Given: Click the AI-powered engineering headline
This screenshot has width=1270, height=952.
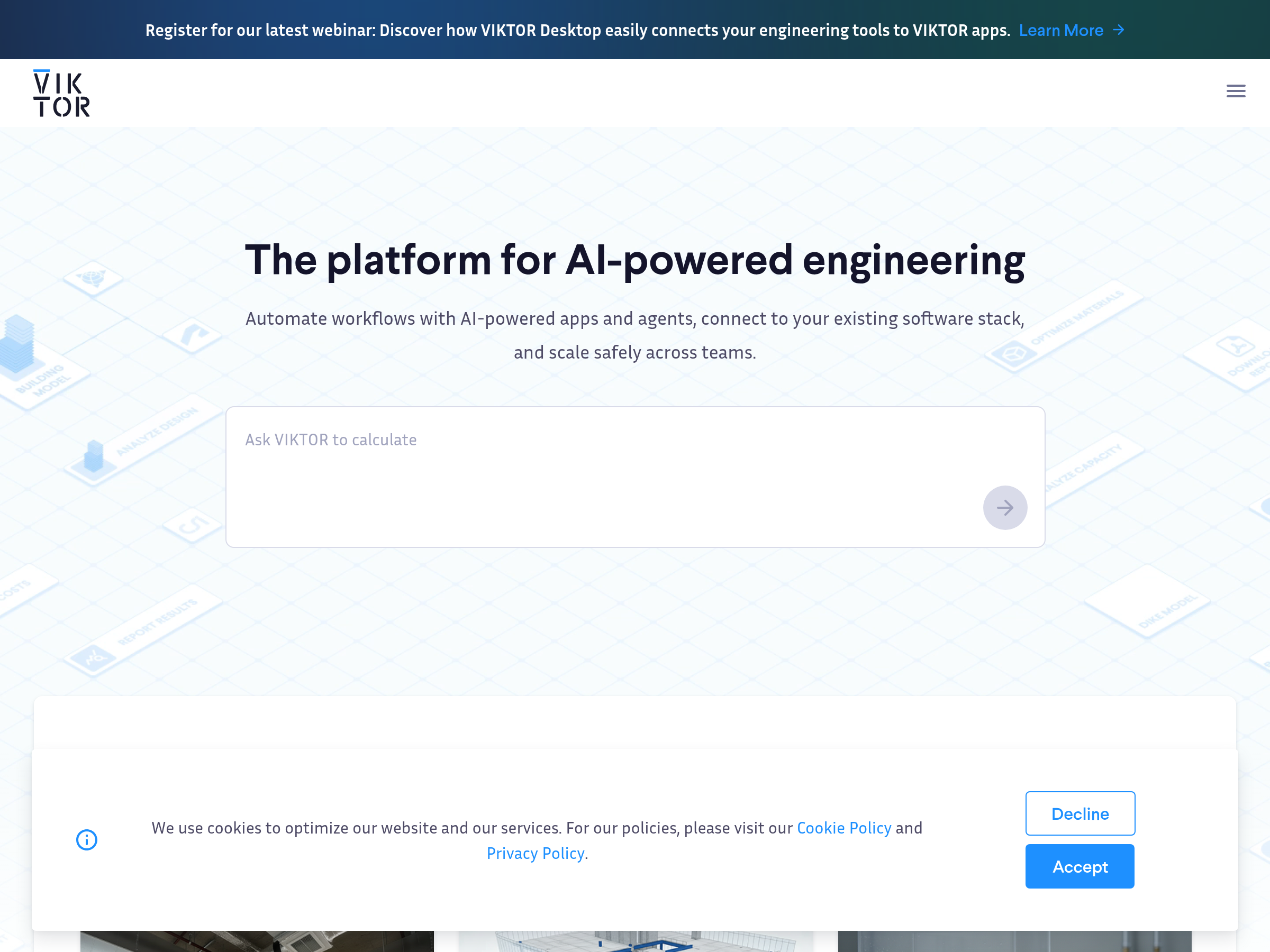Looking at the screenshot, I should (635, 260).
